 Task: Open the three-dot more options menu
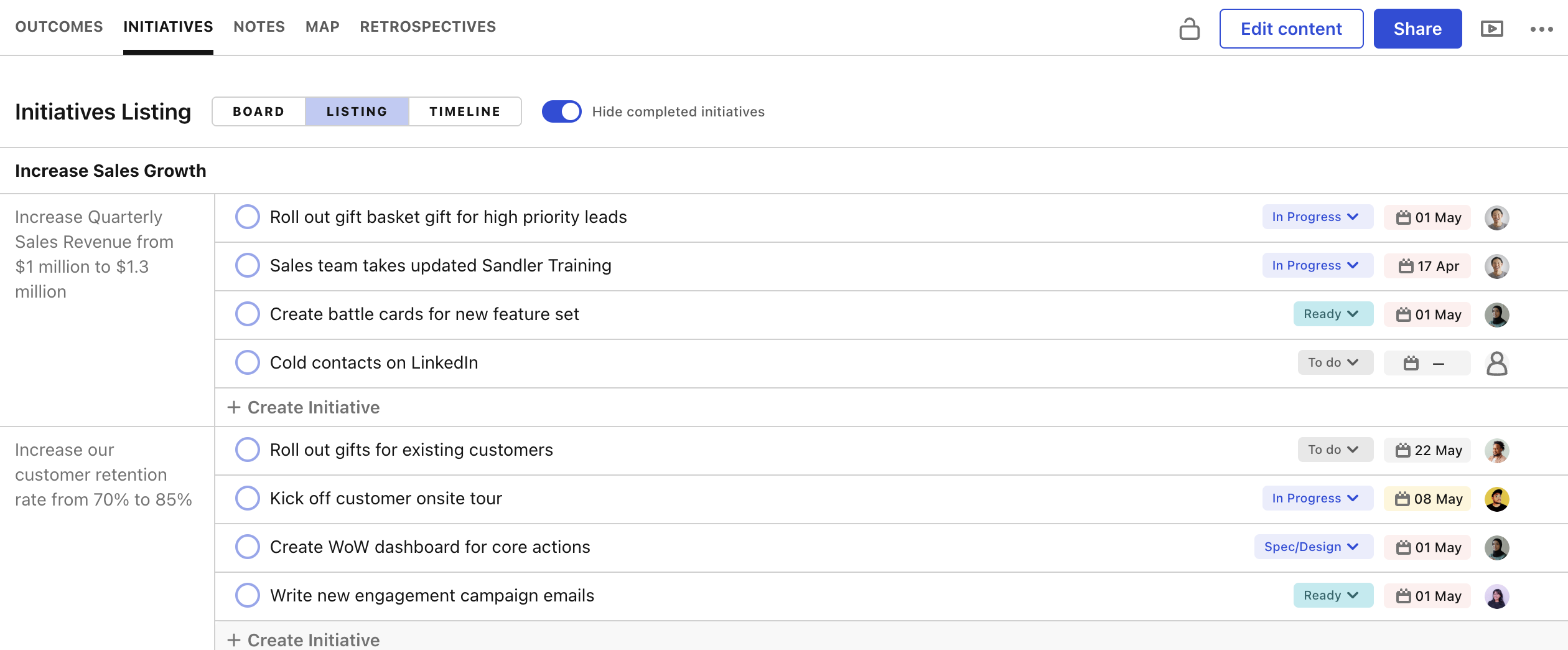pyautogui.click(x=1541, y=29)
